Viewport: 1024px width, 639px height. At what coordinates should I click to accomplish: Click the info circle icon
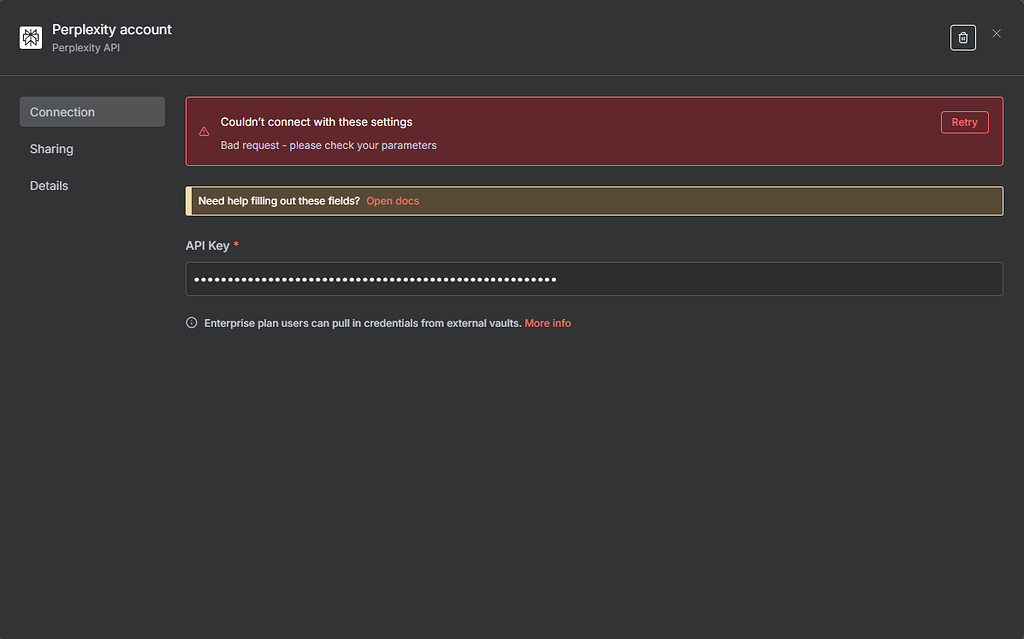point(192,323)
